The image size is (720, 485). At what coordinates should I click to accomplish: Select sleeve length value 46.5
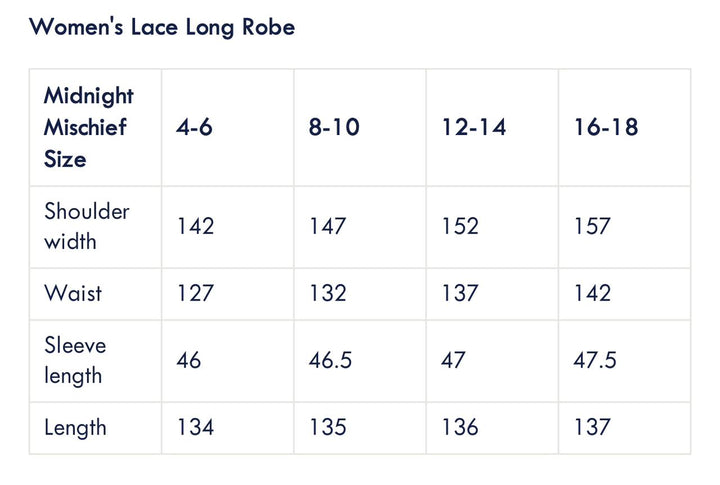[331, 360]
